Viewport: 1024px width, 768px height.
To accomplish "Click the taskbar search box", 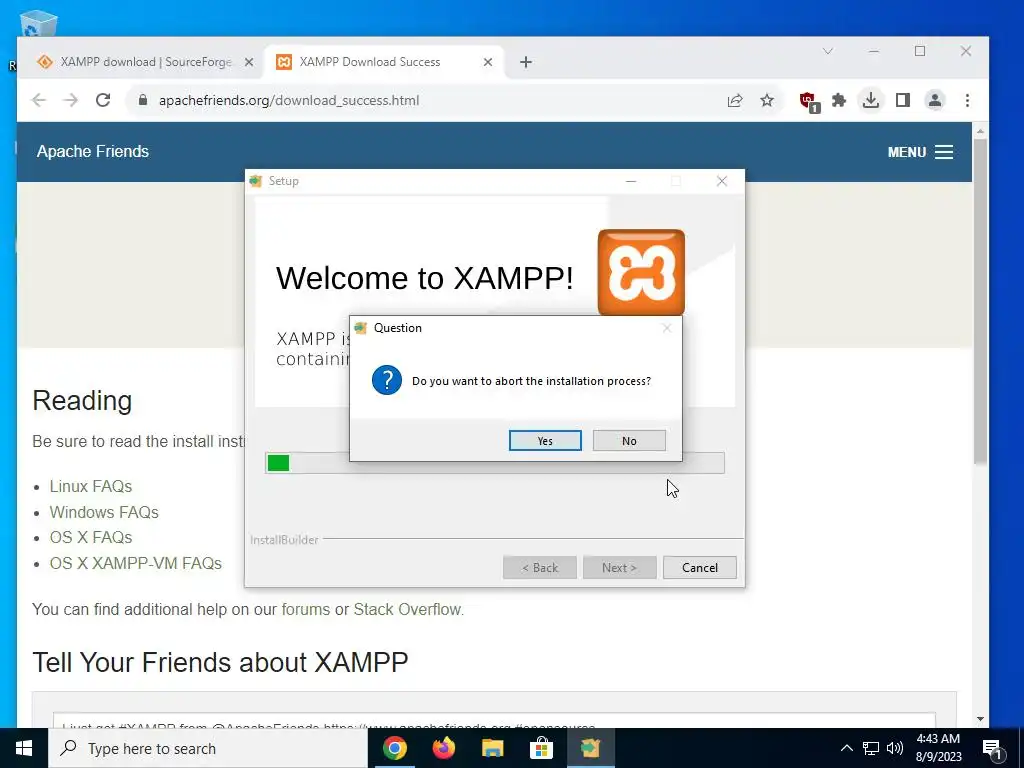I will [208, 748].
